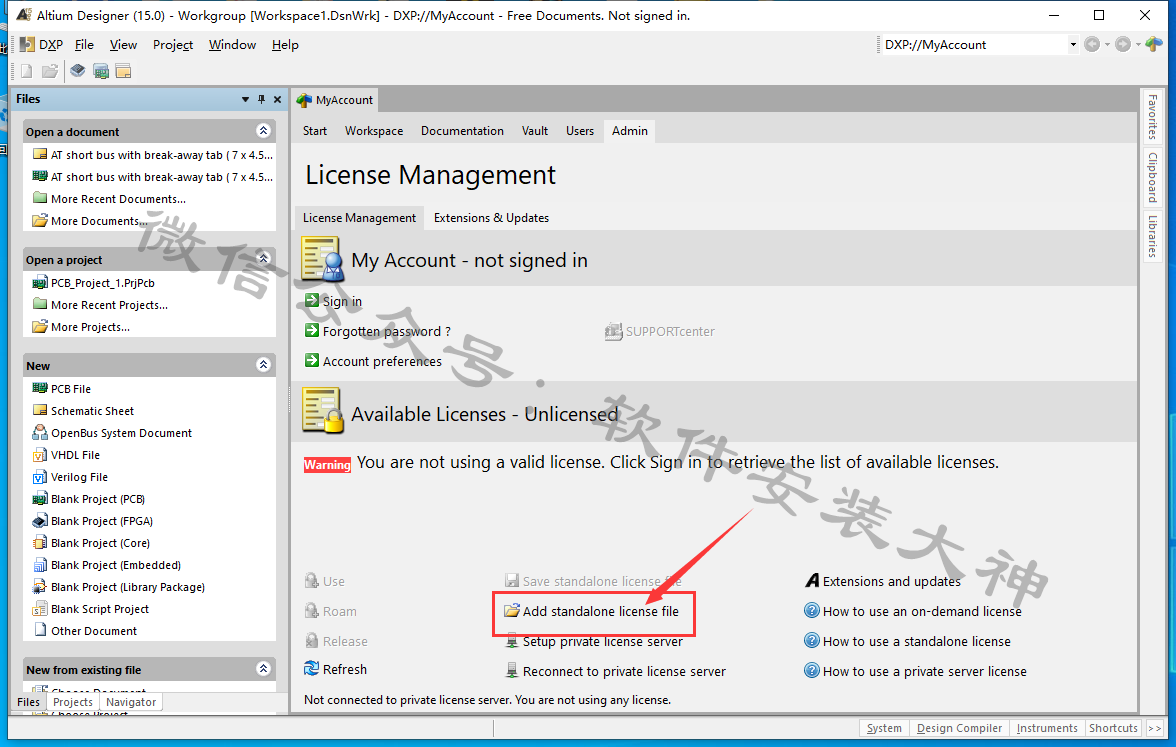Pin the Files panel with pushpin icon
Viewport: 1176px width, 747px height.
pyautogui.click(x=261, y=99)
